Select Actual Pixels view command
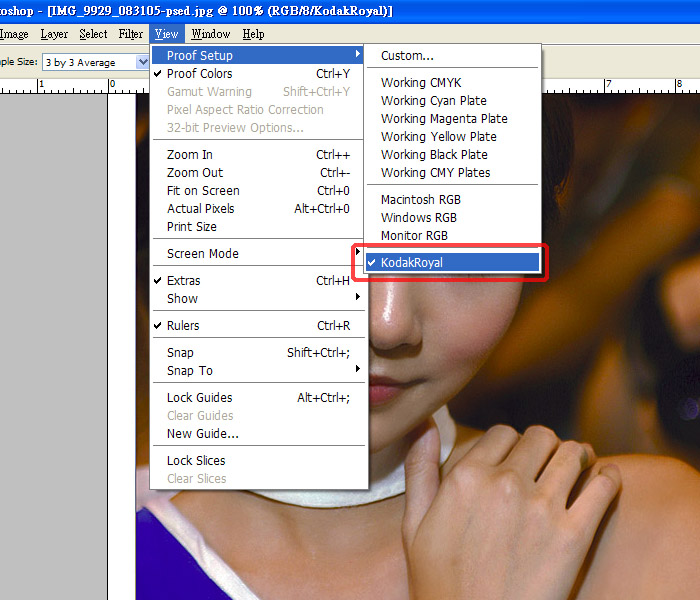700x600 pixels. click(201, 209)
